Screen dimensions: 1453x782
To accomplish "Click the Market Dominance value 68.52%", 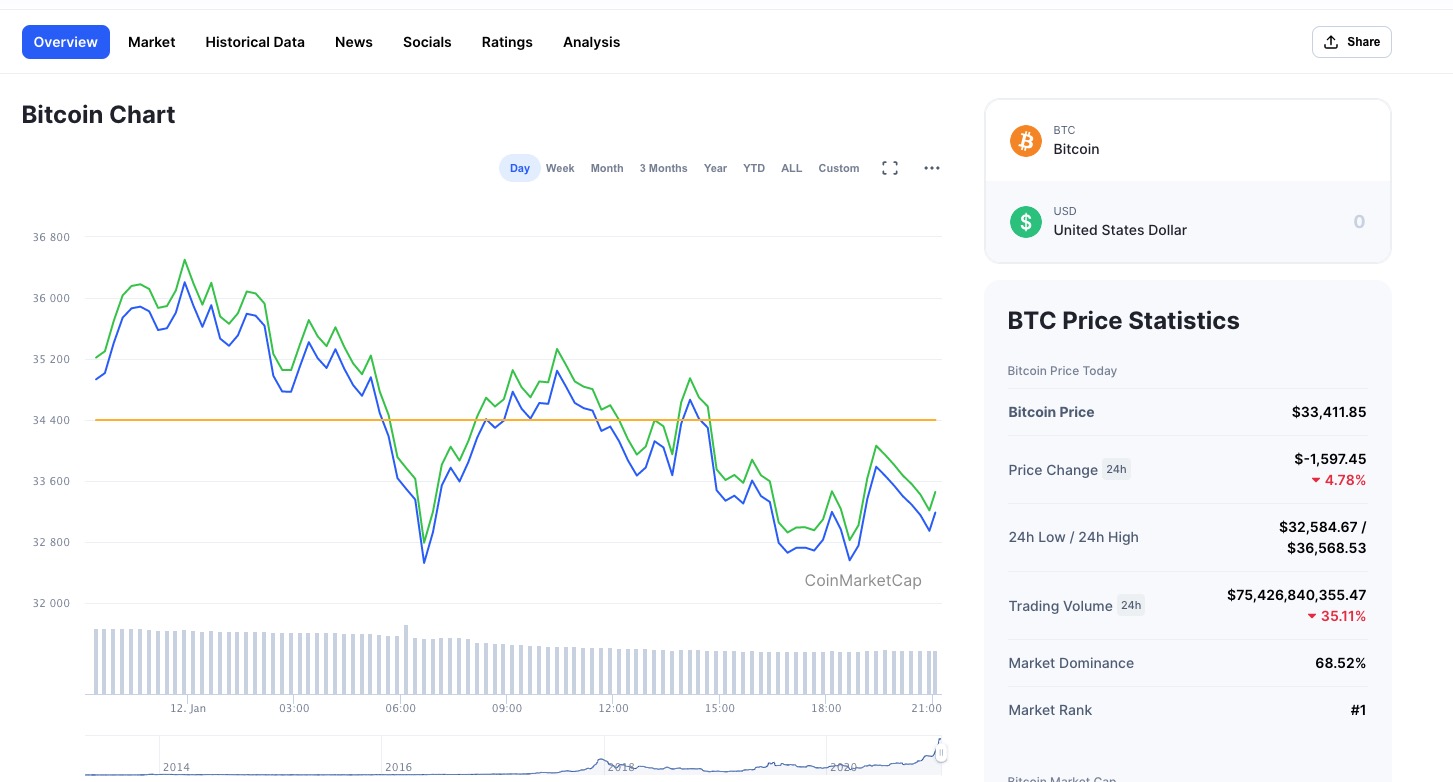I will point(1341,663).
